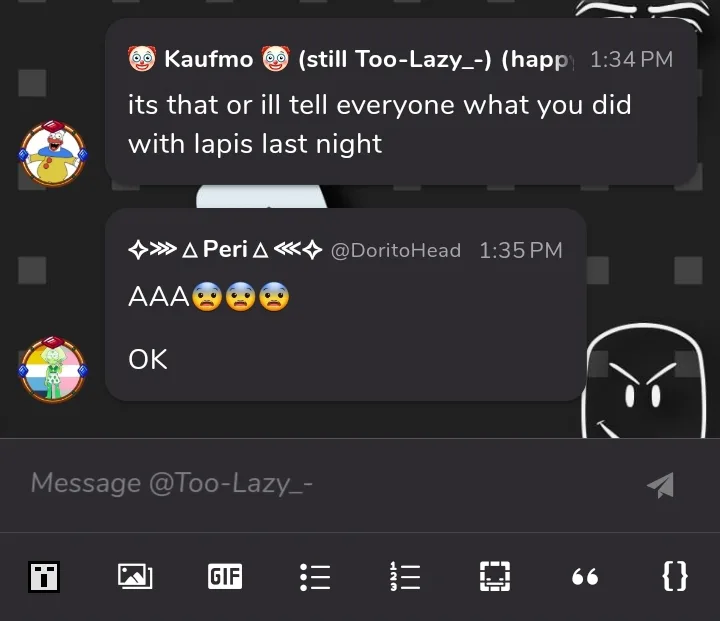720x621 pixels.
Task: Select the @DoritoHead handle
Action: (x=395, y=251)
